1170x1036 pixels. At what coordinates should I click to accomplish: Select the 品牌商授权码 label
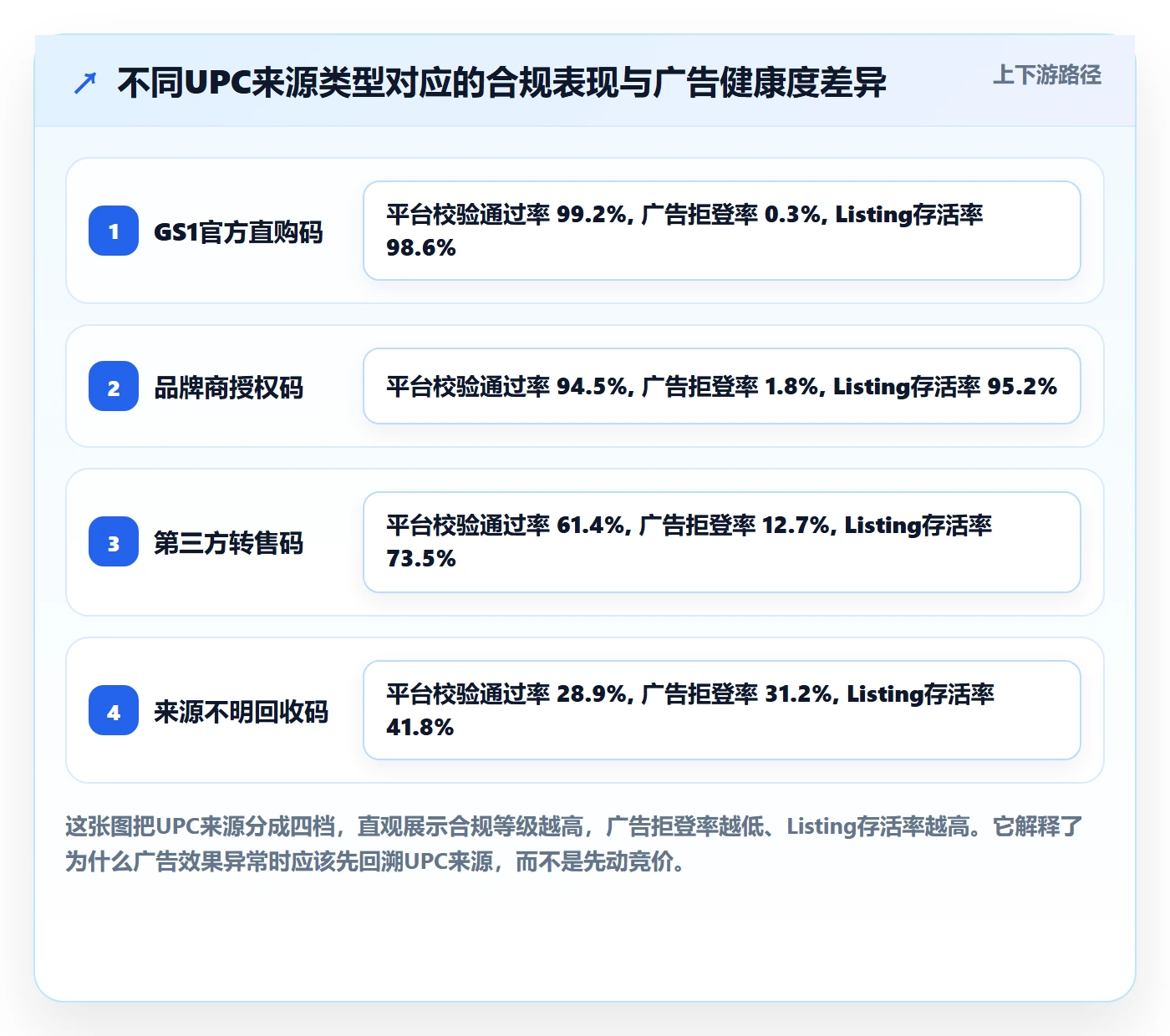click(x=228, y=387)
